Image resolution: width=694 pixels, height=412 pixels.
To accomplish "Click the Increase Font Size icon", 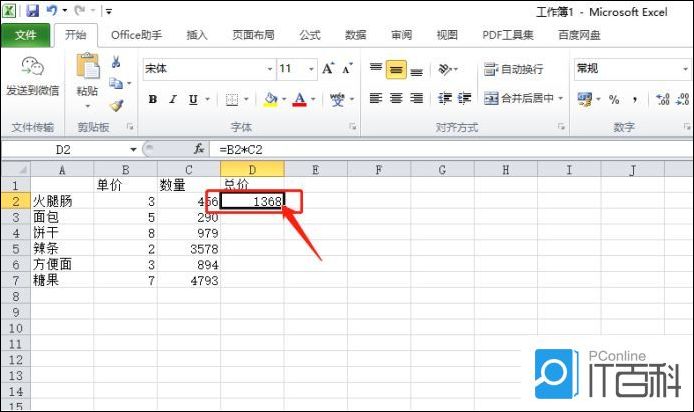I will (328, 69).
